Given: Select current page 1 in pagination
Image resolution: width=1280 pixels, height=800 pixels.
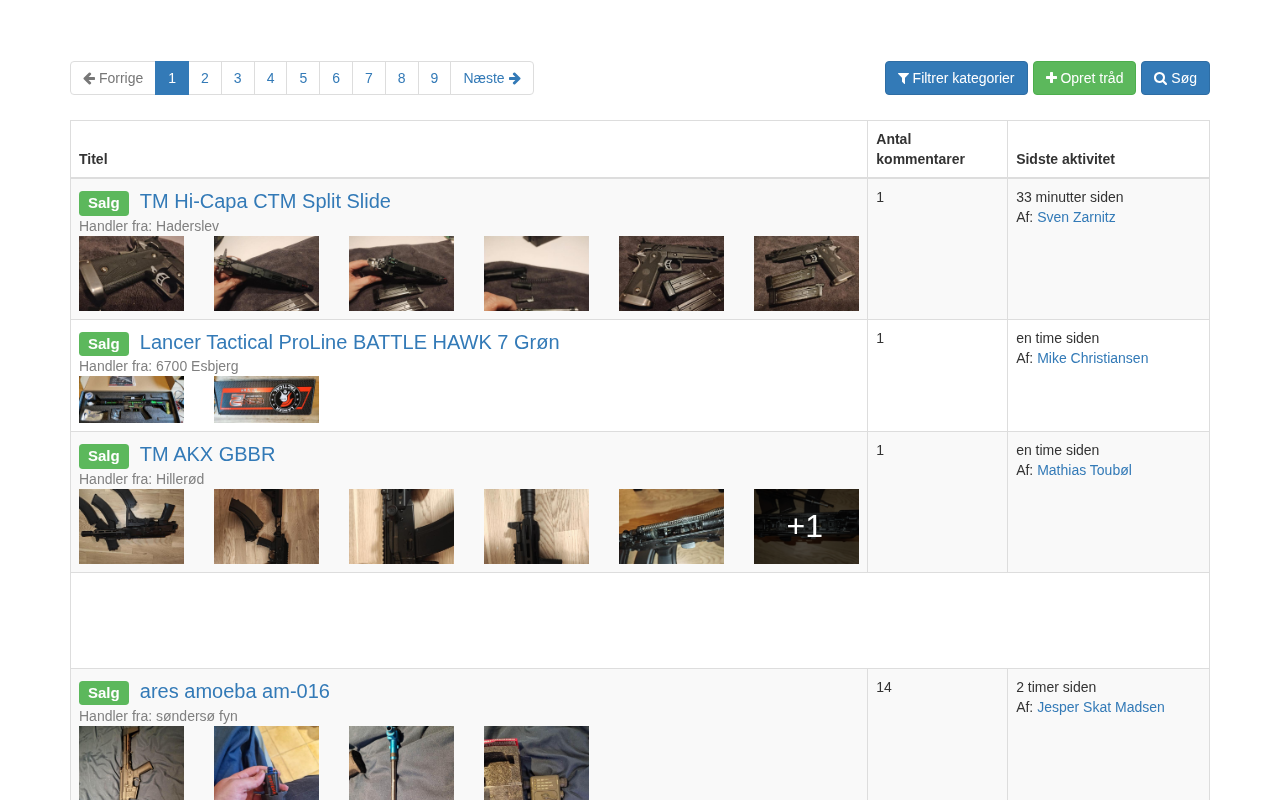Looking at the screenshot, I should (172, 78).
